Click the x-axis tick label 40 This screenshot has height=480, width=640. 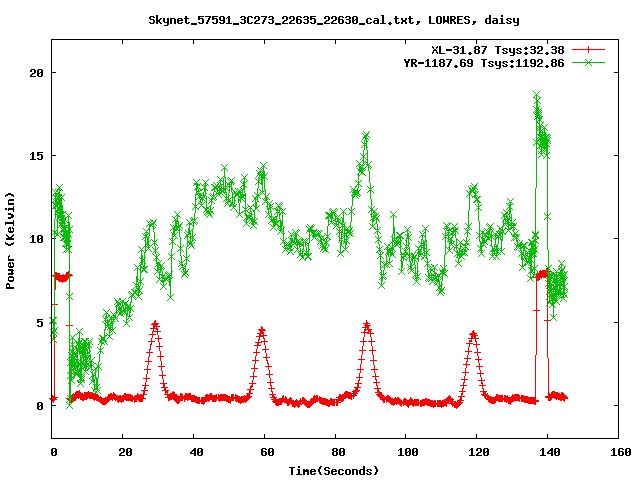click(196, 452)
